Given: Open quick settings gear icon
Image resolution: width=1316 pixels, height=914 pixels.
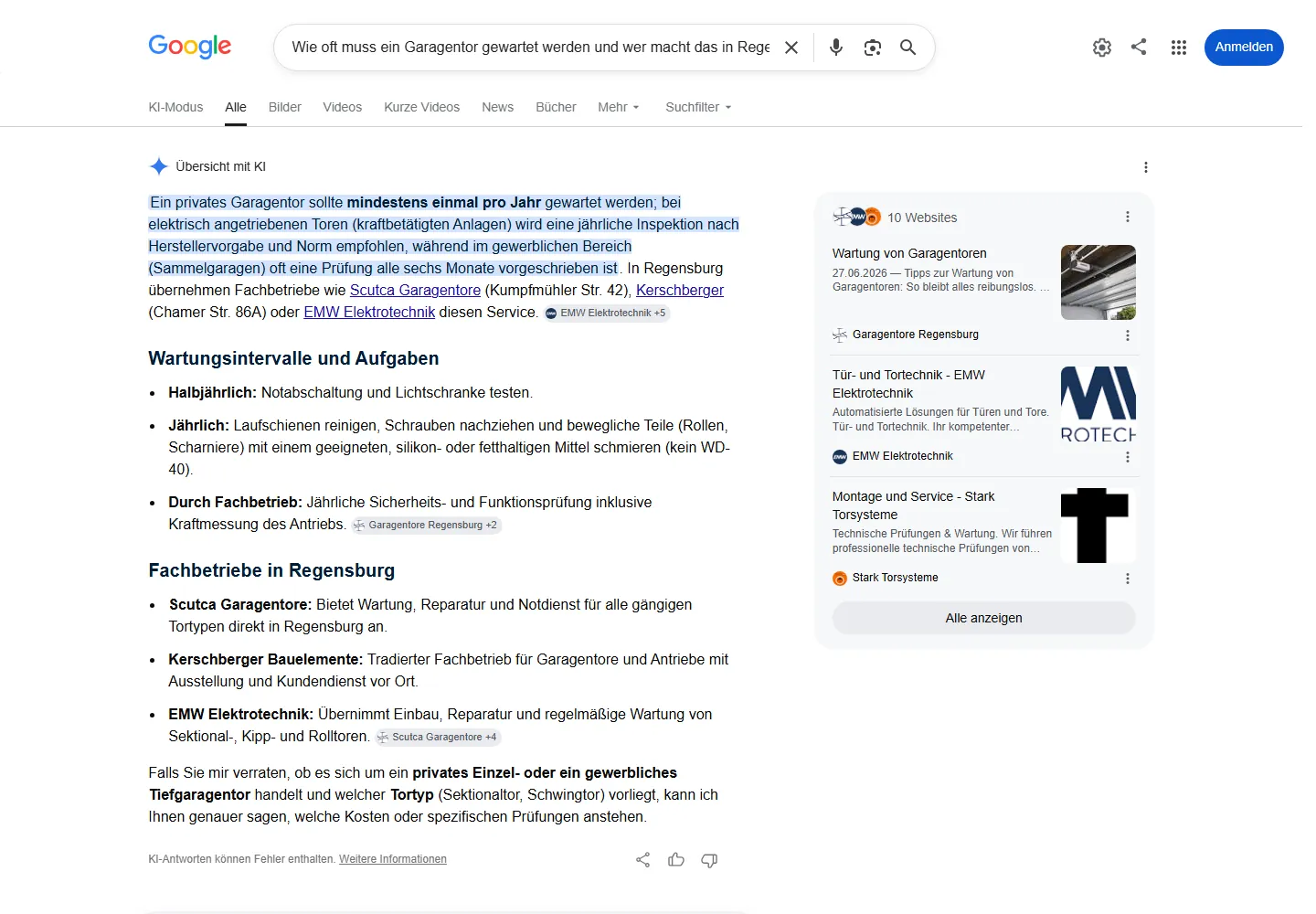Looking at the screenshot, I should coord(1102,48).
